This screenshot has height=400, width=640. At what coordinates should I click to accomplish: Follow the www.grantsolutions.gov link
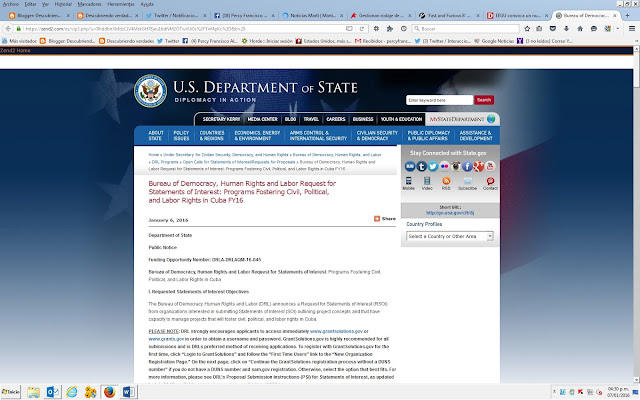(336, 331)
